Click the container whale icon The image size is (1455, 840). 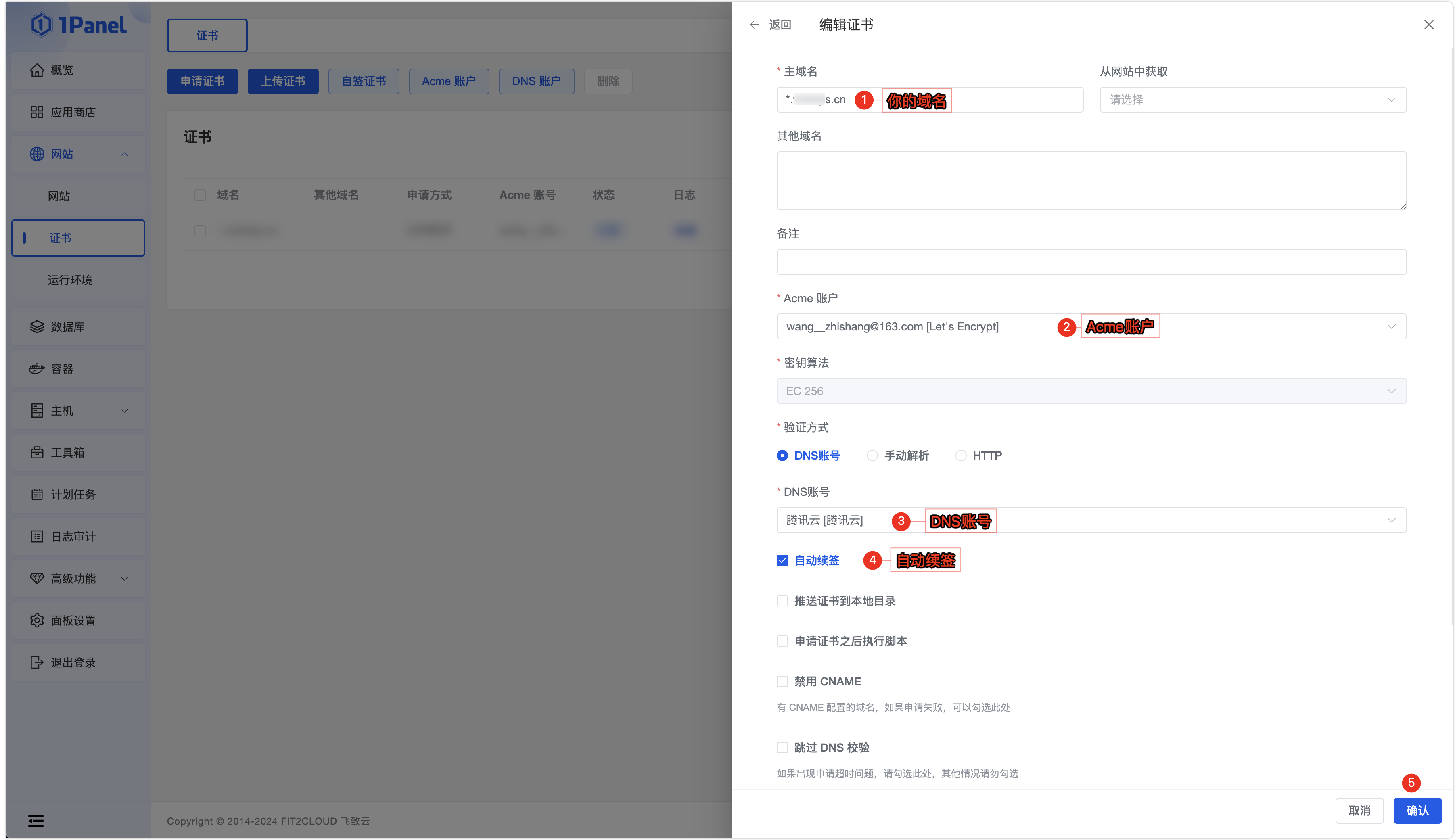[x=37, y=369]
